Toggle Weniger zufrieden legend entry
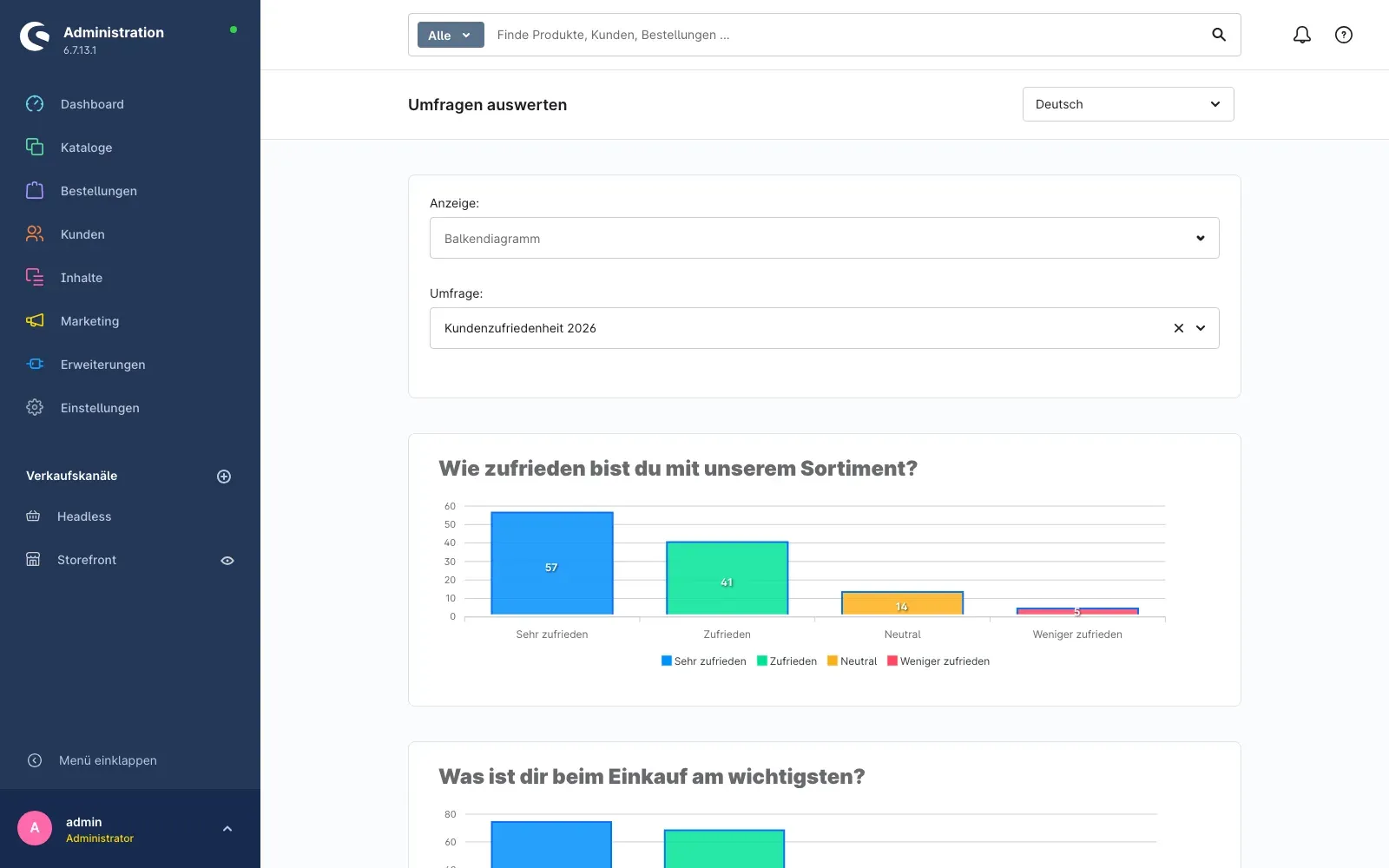Image resolution: width=1389 pixels, height=868 pixels. click(938, 661)
